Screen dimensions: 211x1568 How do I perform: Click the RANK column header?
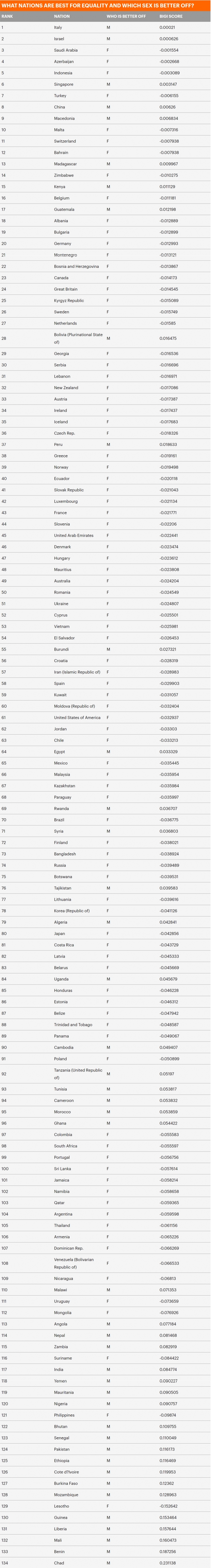(x=7, y=16)
